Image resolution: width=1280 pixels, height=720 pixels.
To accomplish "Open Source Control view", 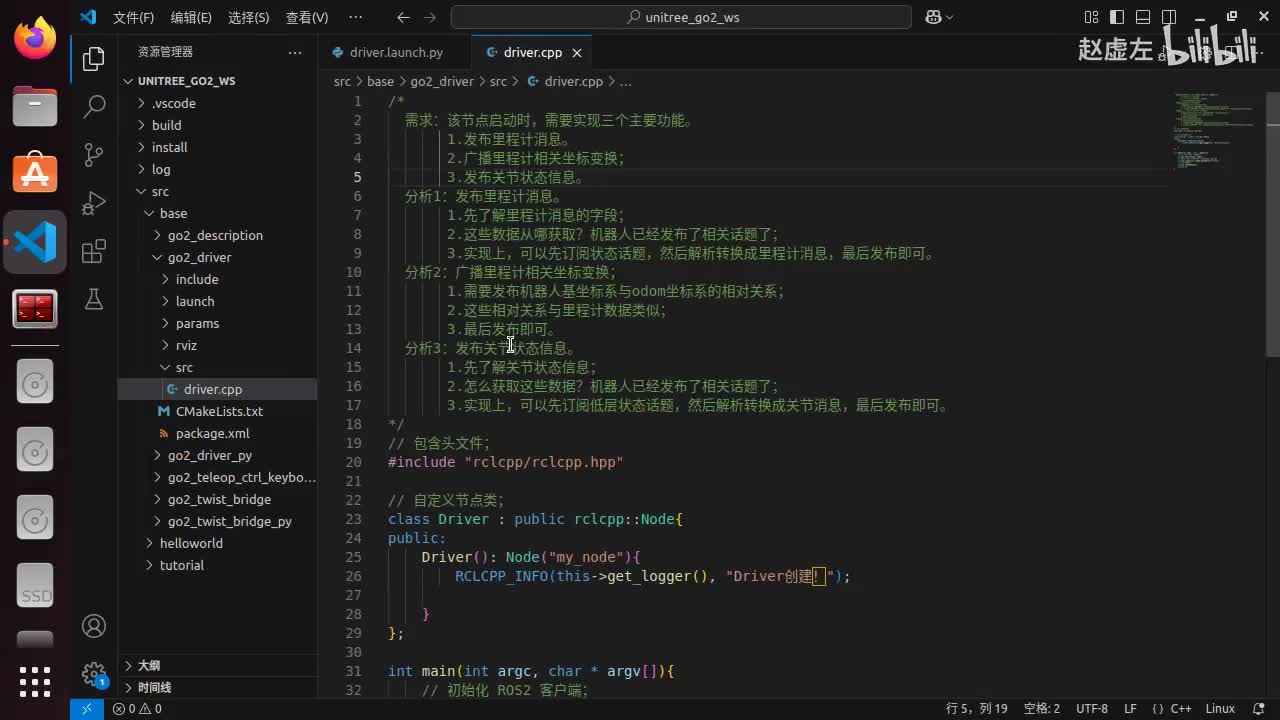I will click(x=94, y=155).
